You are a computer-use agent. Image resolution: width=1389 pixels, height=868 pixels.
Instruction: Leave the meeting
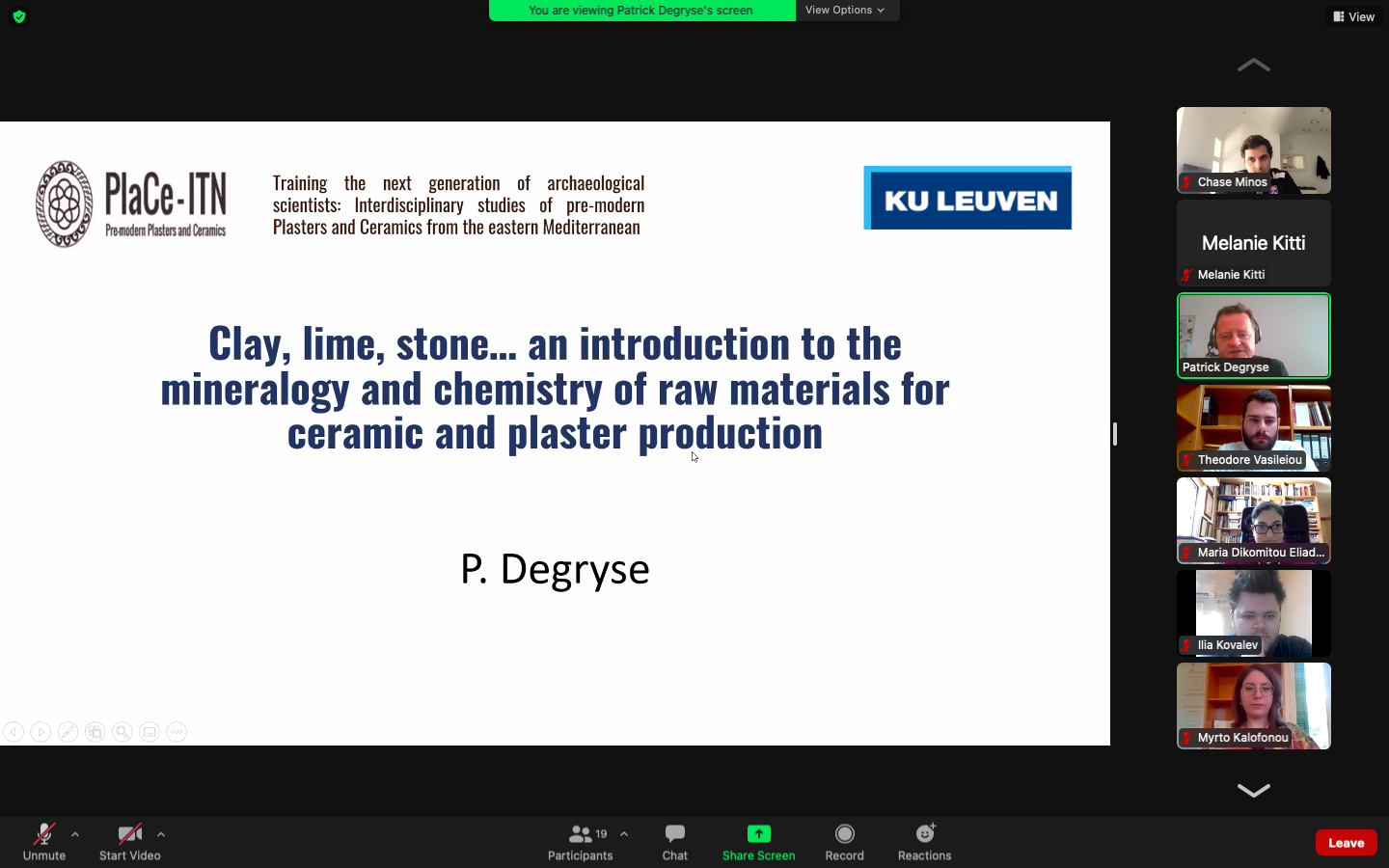click(1347, 842)
